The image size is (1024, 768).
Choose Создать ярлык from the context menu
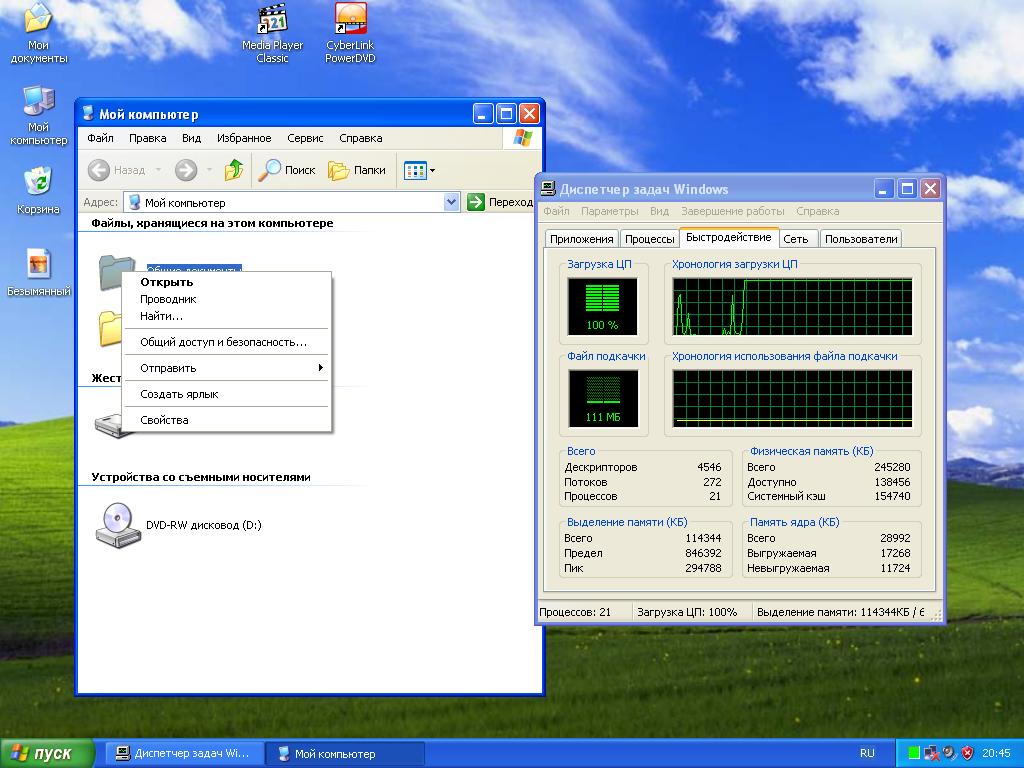coord(226,394)
